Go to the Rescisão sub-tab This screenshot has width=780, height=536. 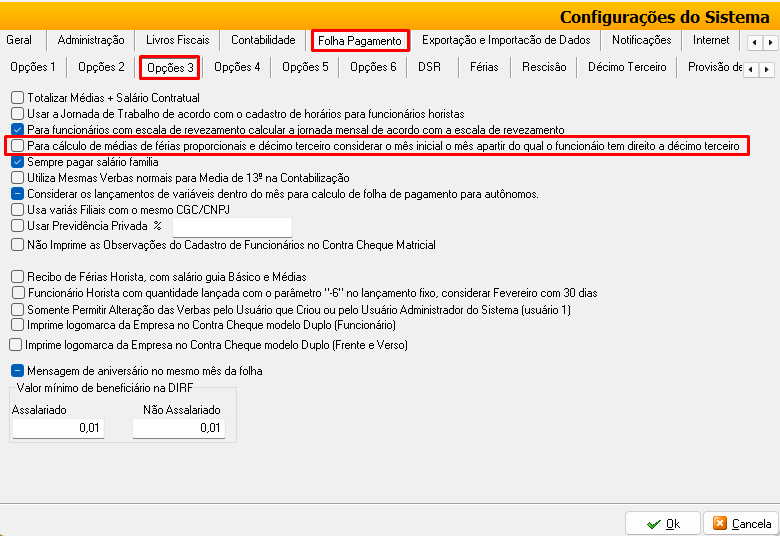[x=544, y=67]
